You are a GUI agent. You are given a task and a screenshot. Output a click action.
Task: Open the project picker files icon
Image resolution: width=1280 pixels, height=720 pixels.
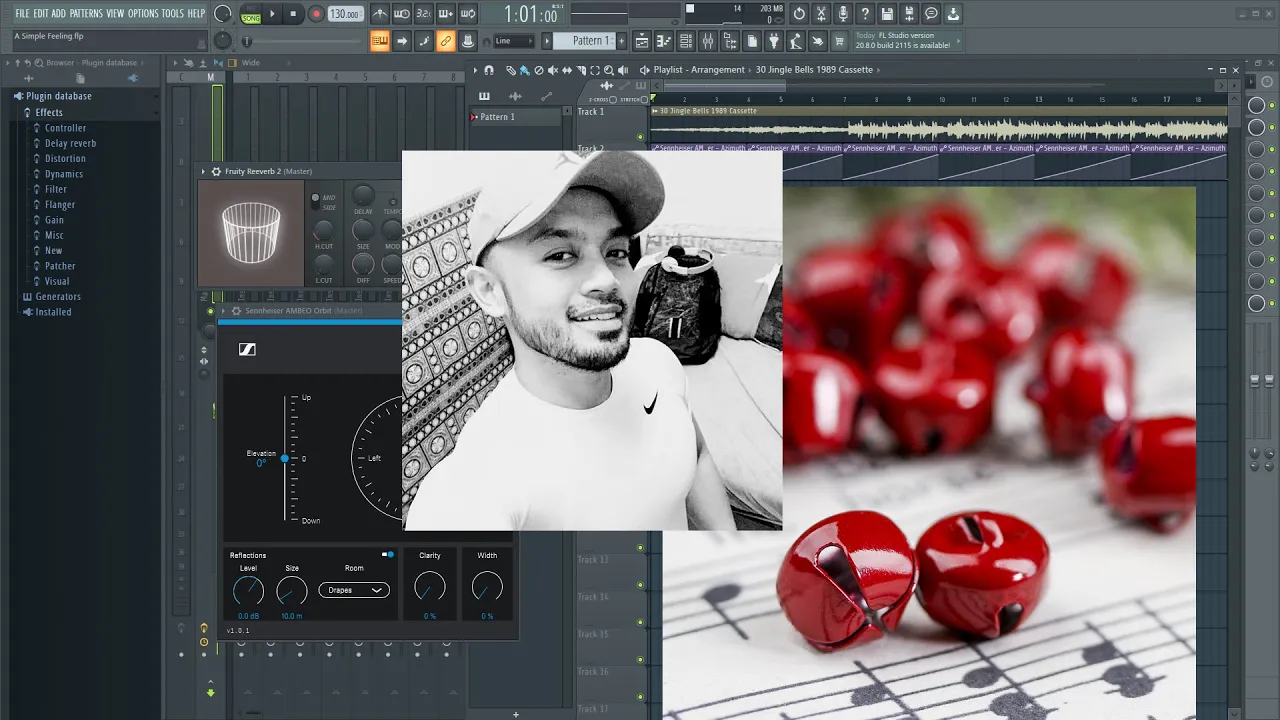pyautogui.click(x=752, y=41)
